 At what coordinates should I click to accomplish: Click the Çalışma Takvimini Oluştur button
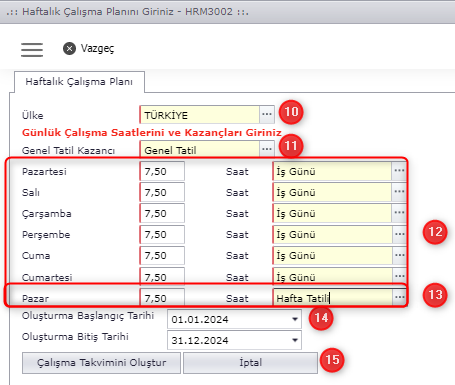coord(101,363)
